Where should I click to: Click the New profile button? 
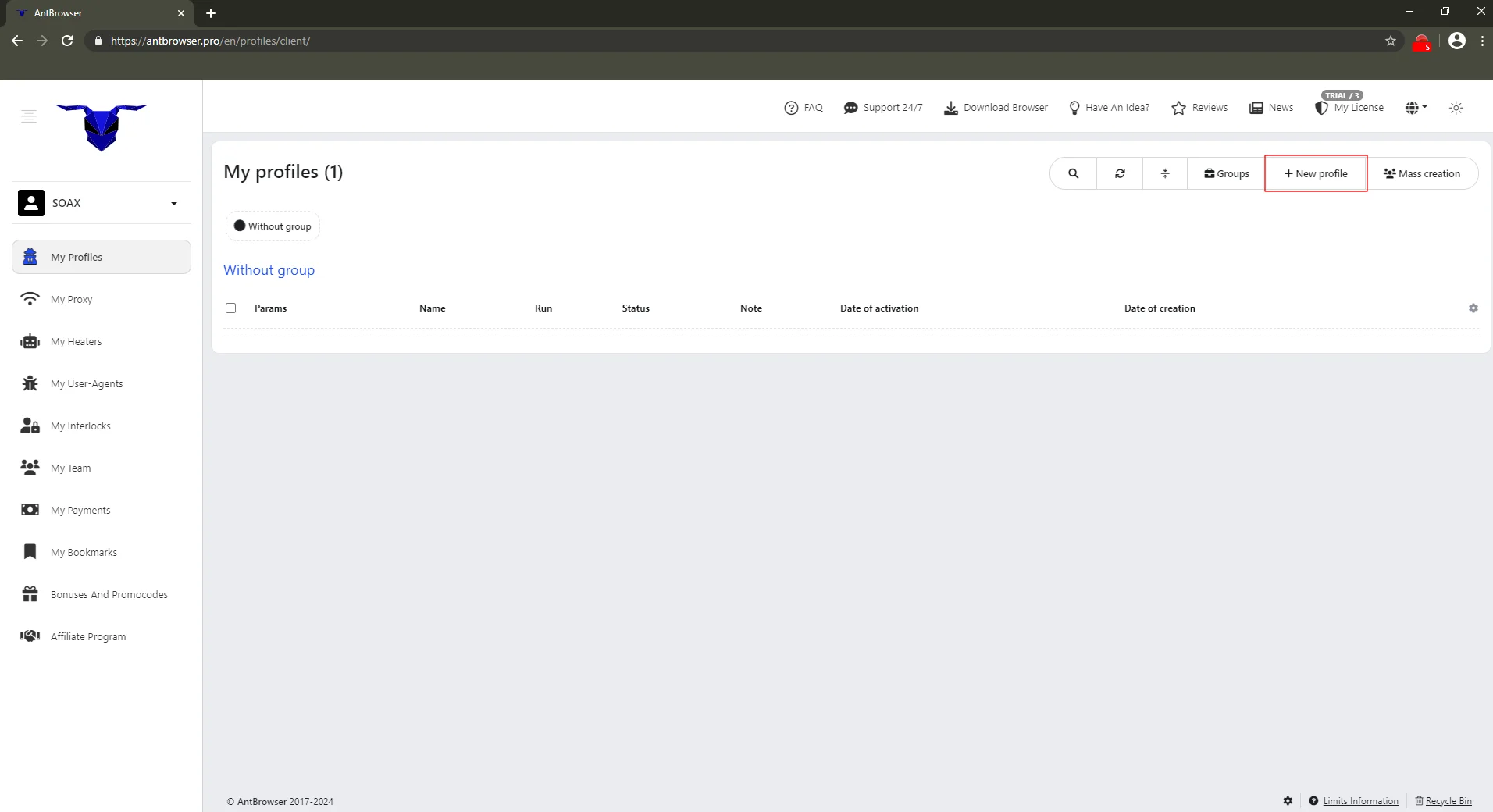(x=1315, y=173)
